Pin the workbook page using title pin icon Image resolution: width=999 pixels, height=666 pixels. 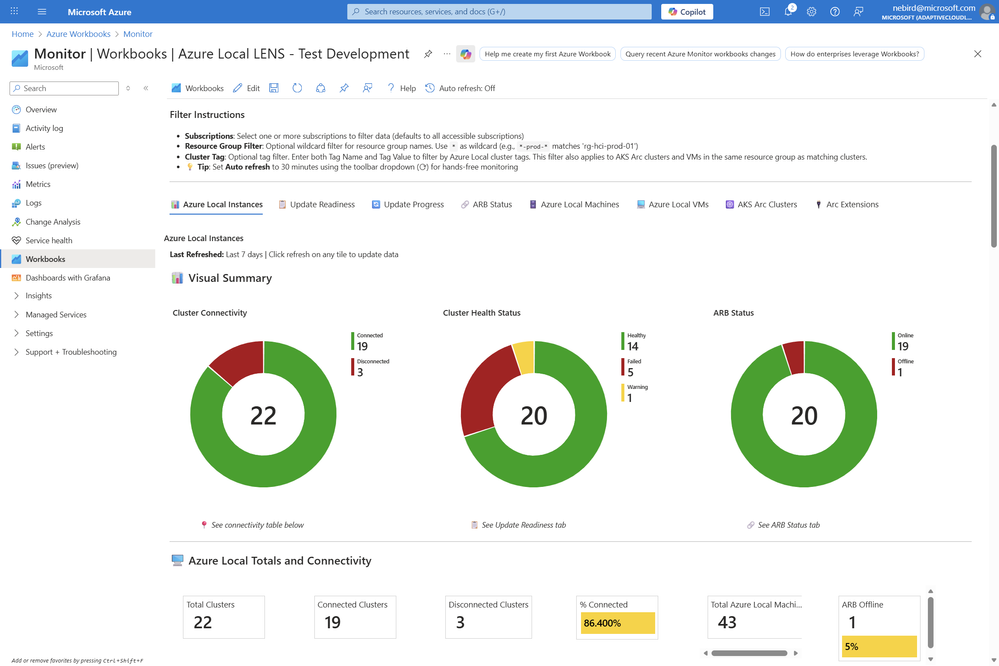(428, 54)
